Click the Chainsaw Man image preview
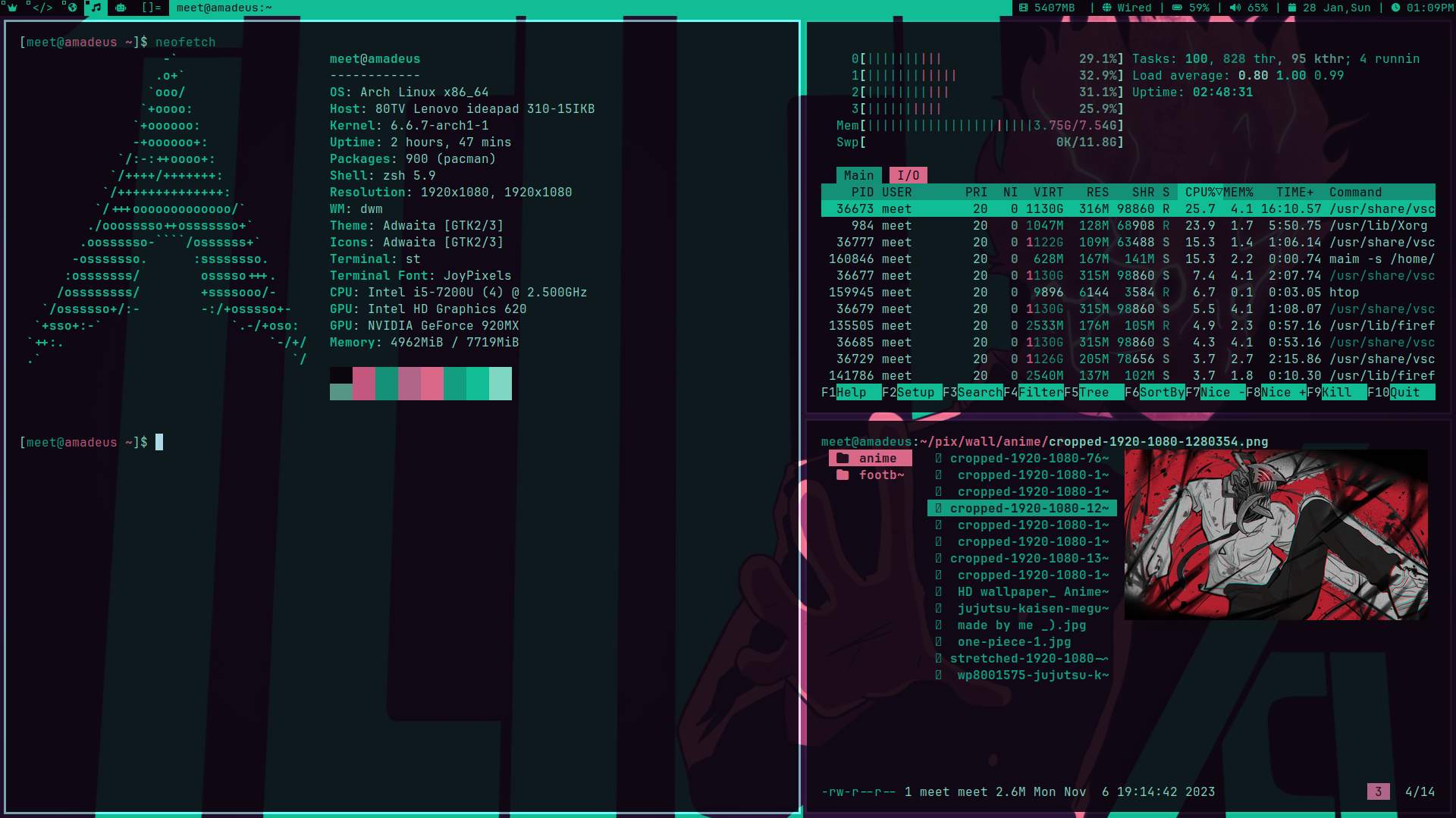Screen dimensions: 1456x818 (x=1276, y=534)
